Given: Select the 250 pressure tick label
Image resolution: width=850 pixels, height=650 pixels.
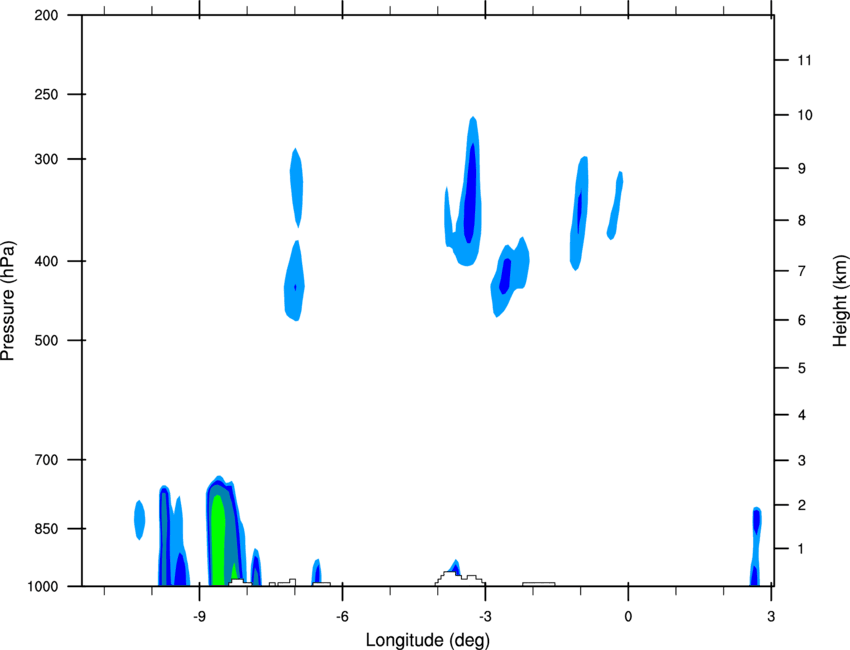Looking at the screenshot, I should pyautogui.click(x=46, y=94).
